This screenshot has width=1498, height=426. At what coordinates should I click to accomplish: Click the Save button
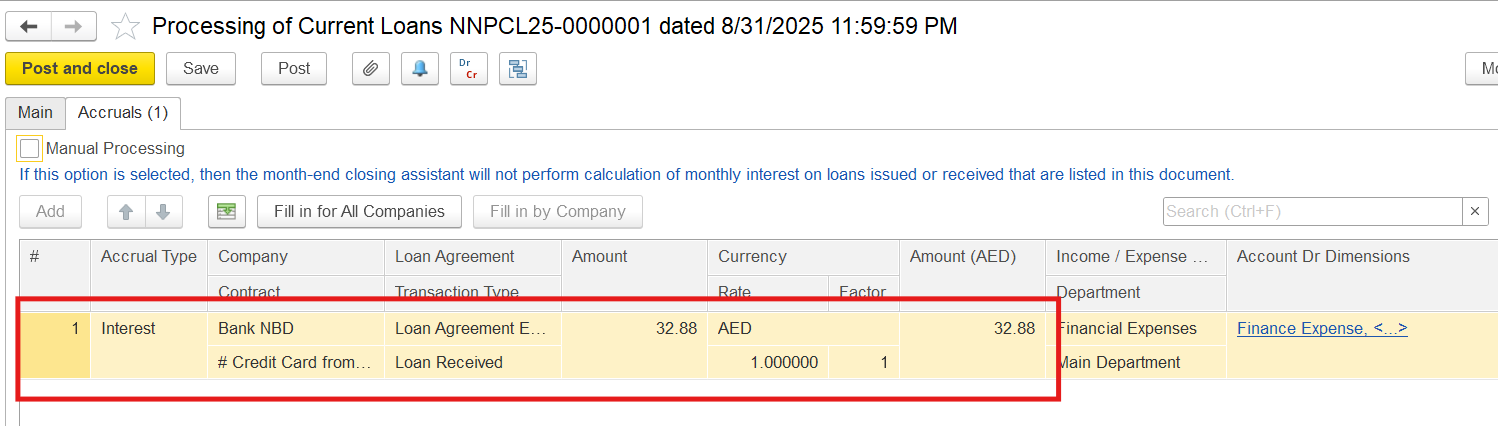point(201,69)
